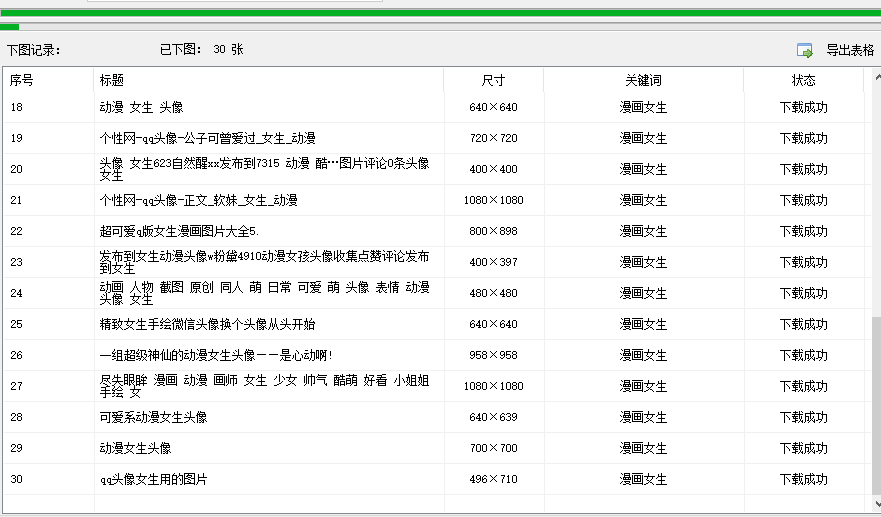
Task: Click sequence number 30
Action: 16,479
